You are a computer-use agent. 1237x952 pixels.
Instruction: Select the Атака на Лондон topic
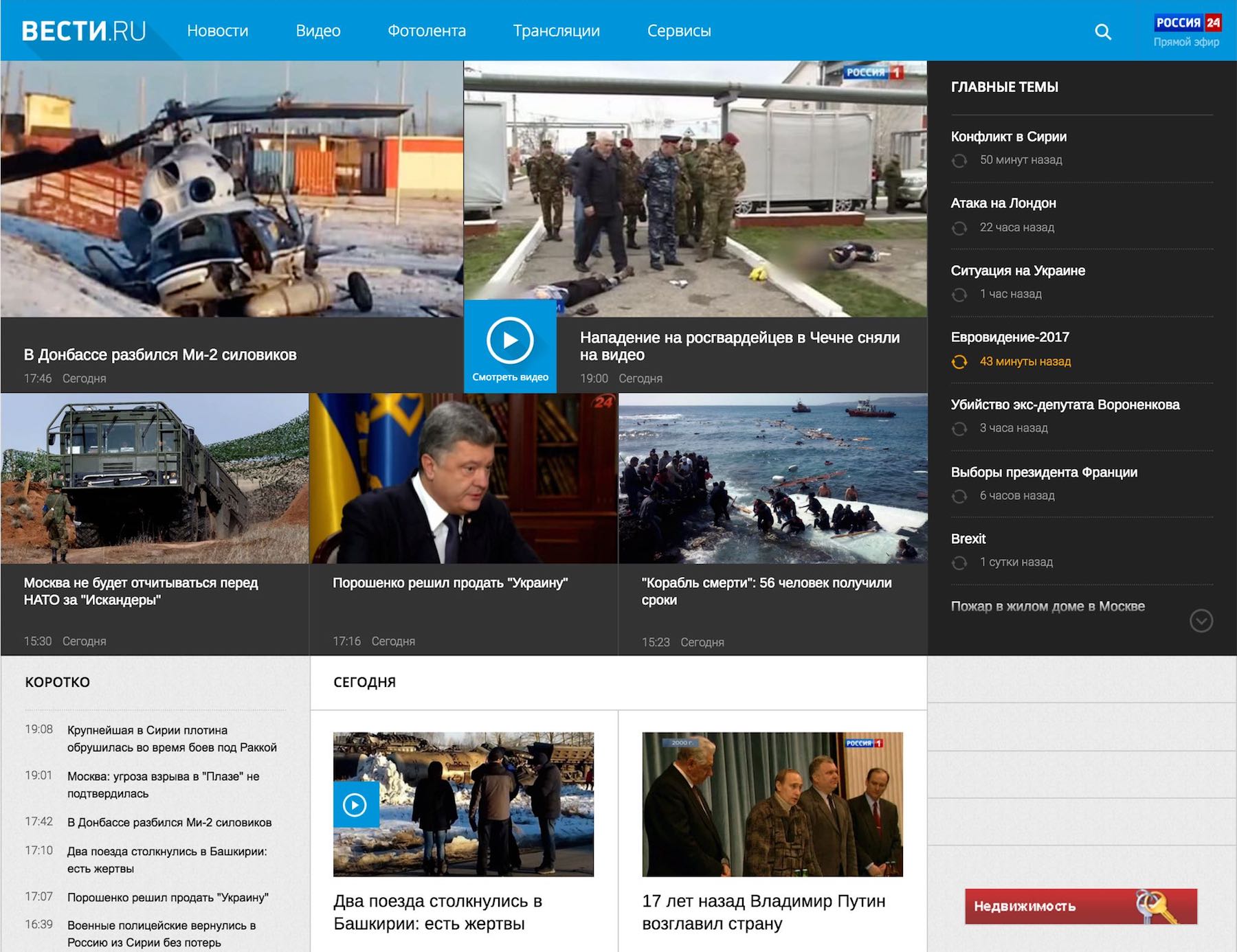click(1003, 203)
